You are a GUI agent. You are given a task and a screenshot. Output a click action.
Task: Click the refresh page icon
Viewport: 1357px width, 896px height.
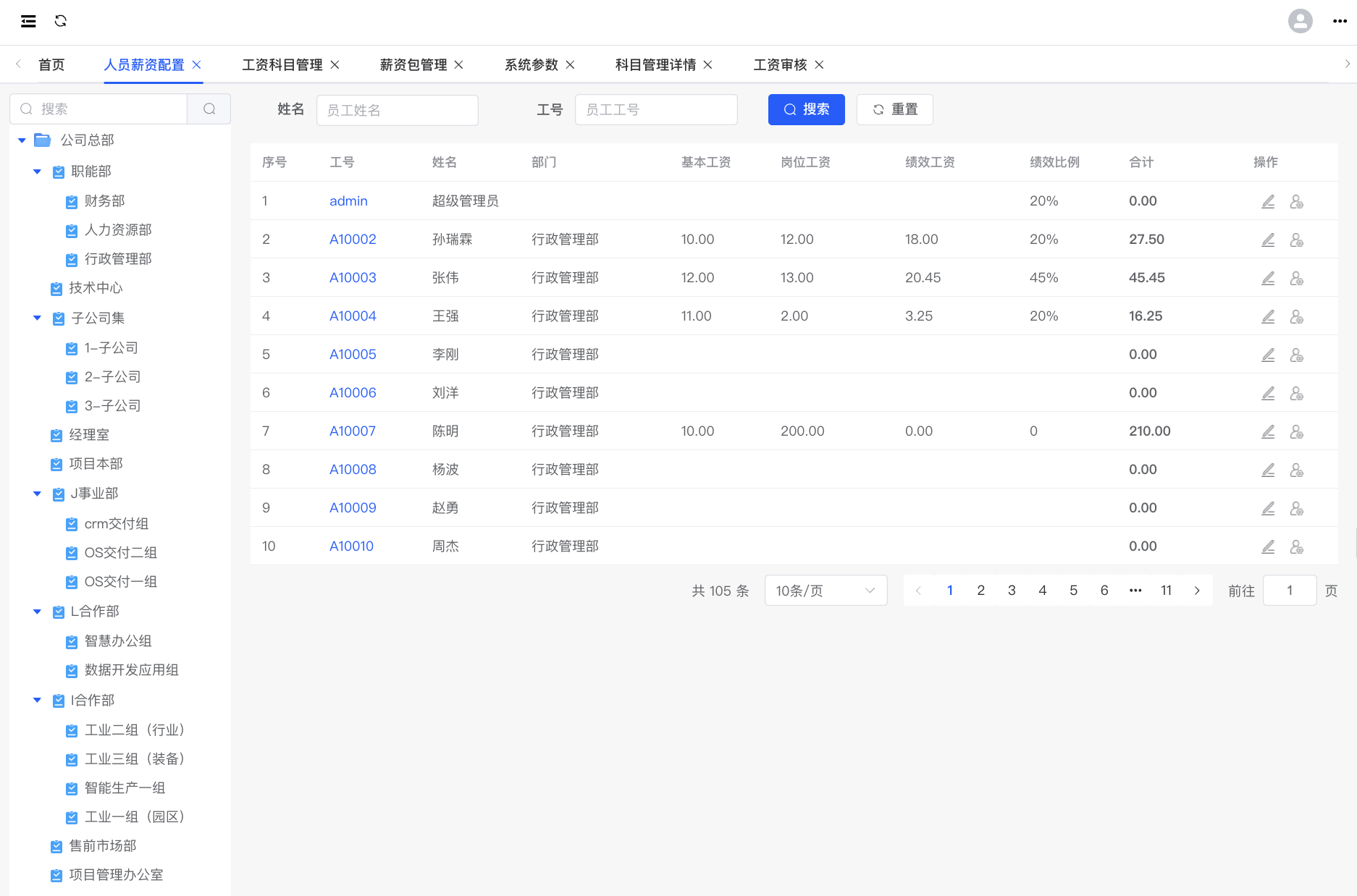coord(61,21)
